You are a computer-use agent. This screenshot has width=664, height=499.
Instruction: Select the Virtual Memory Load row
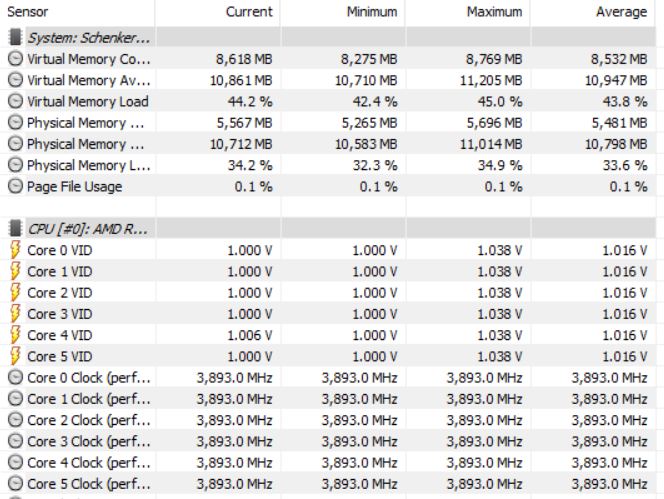pyautogui.click(x=332, y=101)
